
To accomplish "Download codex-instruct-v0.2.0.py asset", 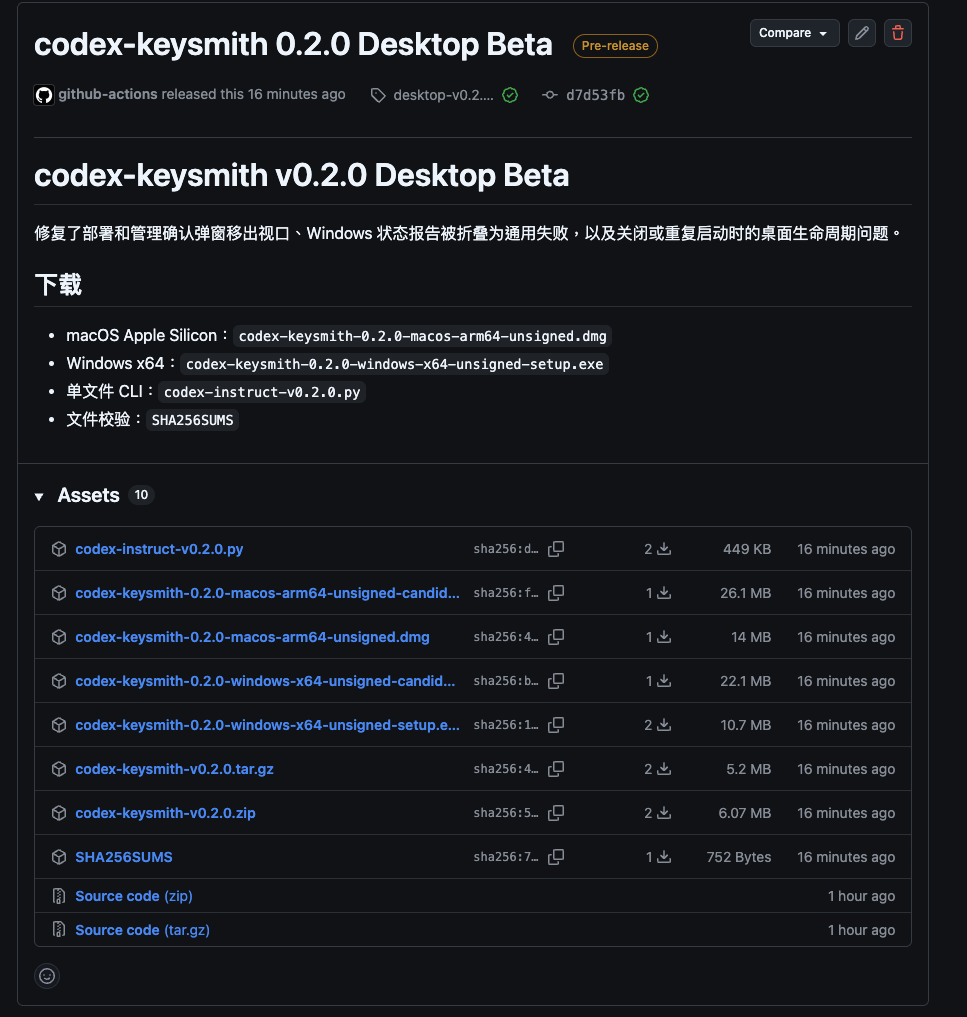I will pyautogui.click(x=159, y=549).
